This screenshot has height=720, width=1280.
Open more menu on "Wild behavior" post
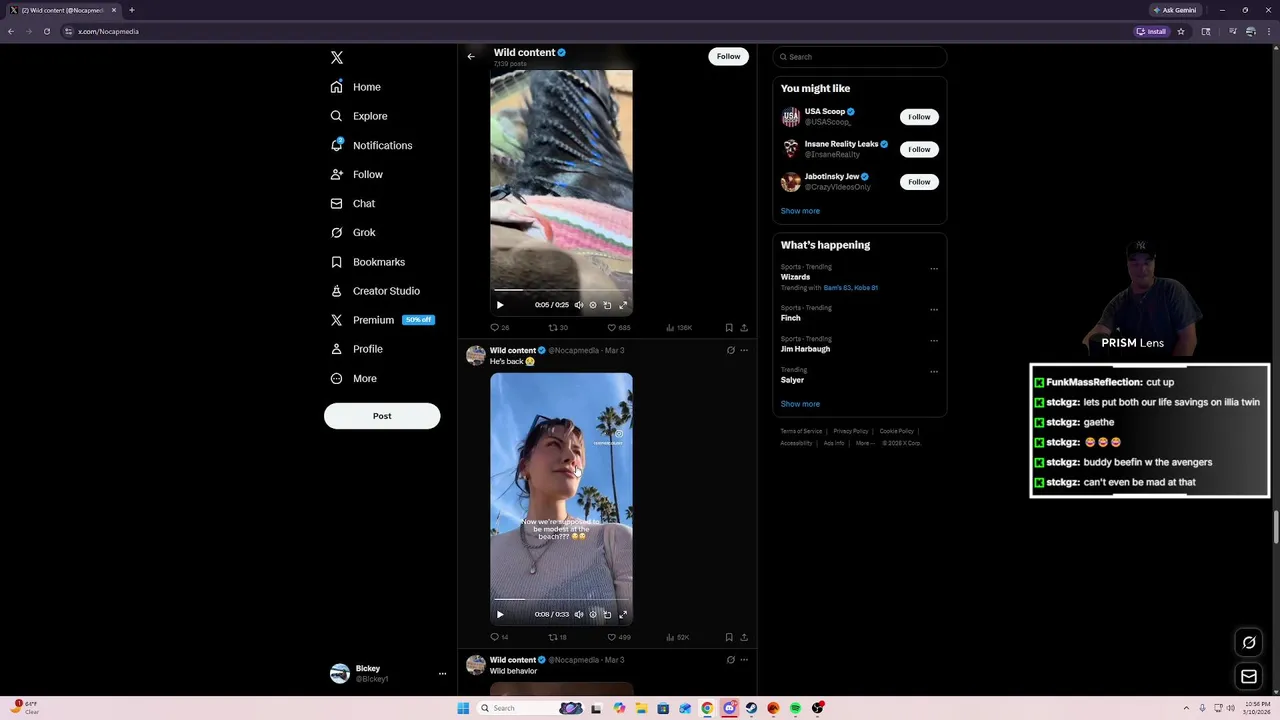click(744, 660)
